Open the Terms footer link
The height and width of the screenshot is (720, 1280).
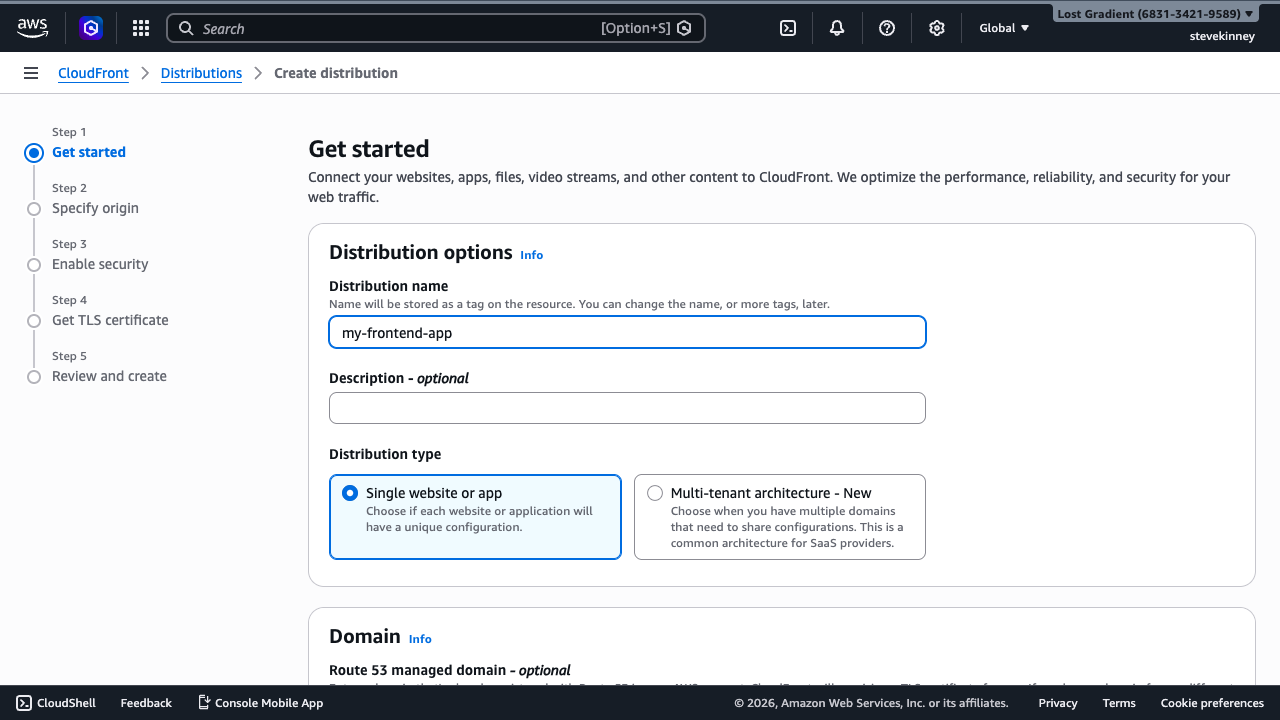pos(1119,703)
